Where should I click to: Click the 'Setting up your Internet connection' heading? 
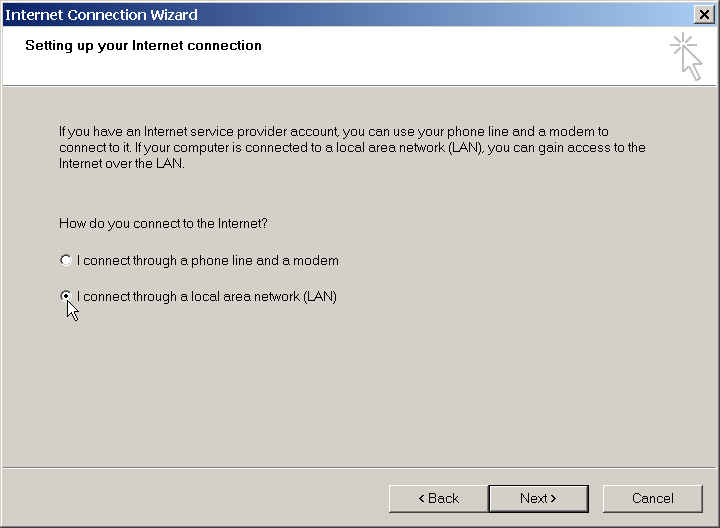pos(143,45)
